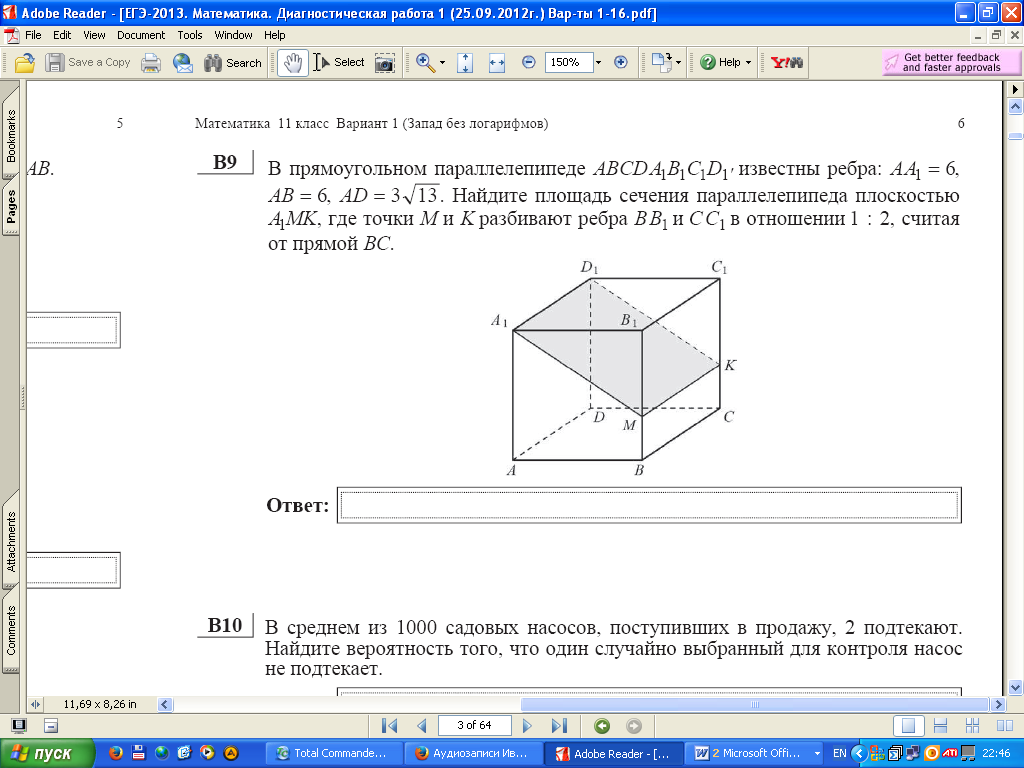Viewport: 1024px width, 768px height.
Task: Open the Pages side panel tab
Action: click(x=10, y=207)
